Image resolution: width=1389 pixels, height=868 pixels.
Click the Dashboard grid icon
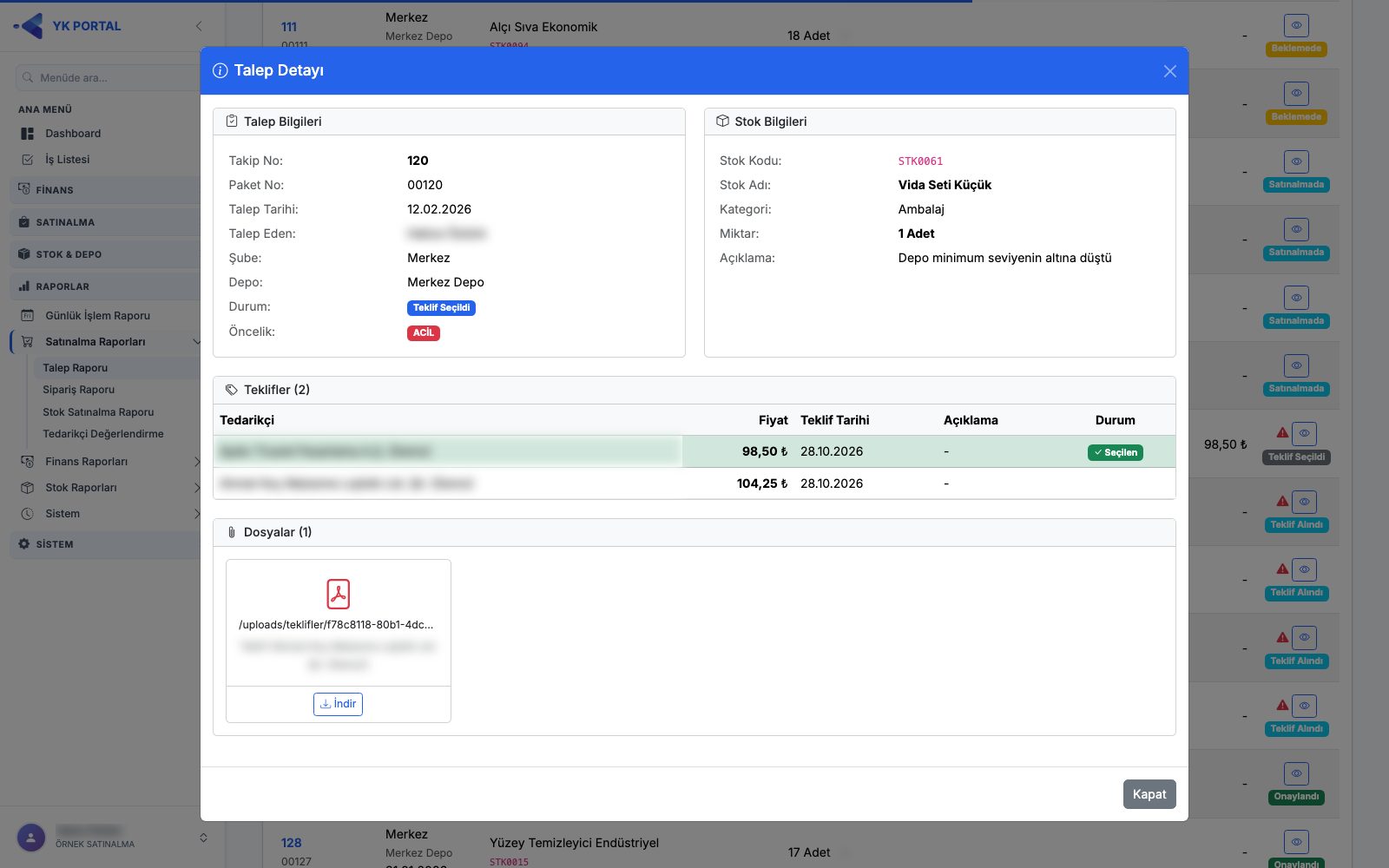point(28,134)
